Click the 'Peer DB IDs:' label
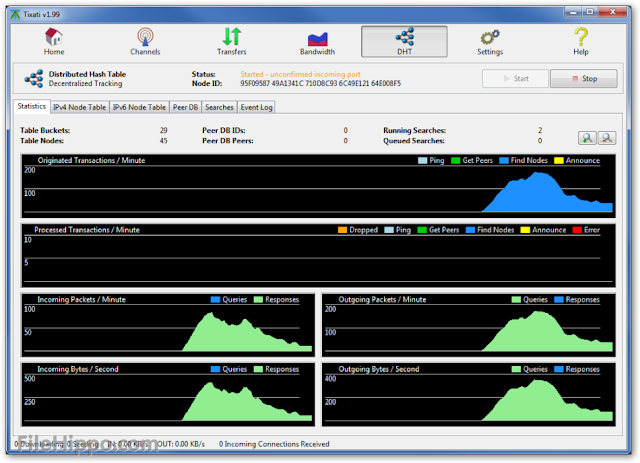The width and height of the screenshot is (640, 463). coord(224,130)
